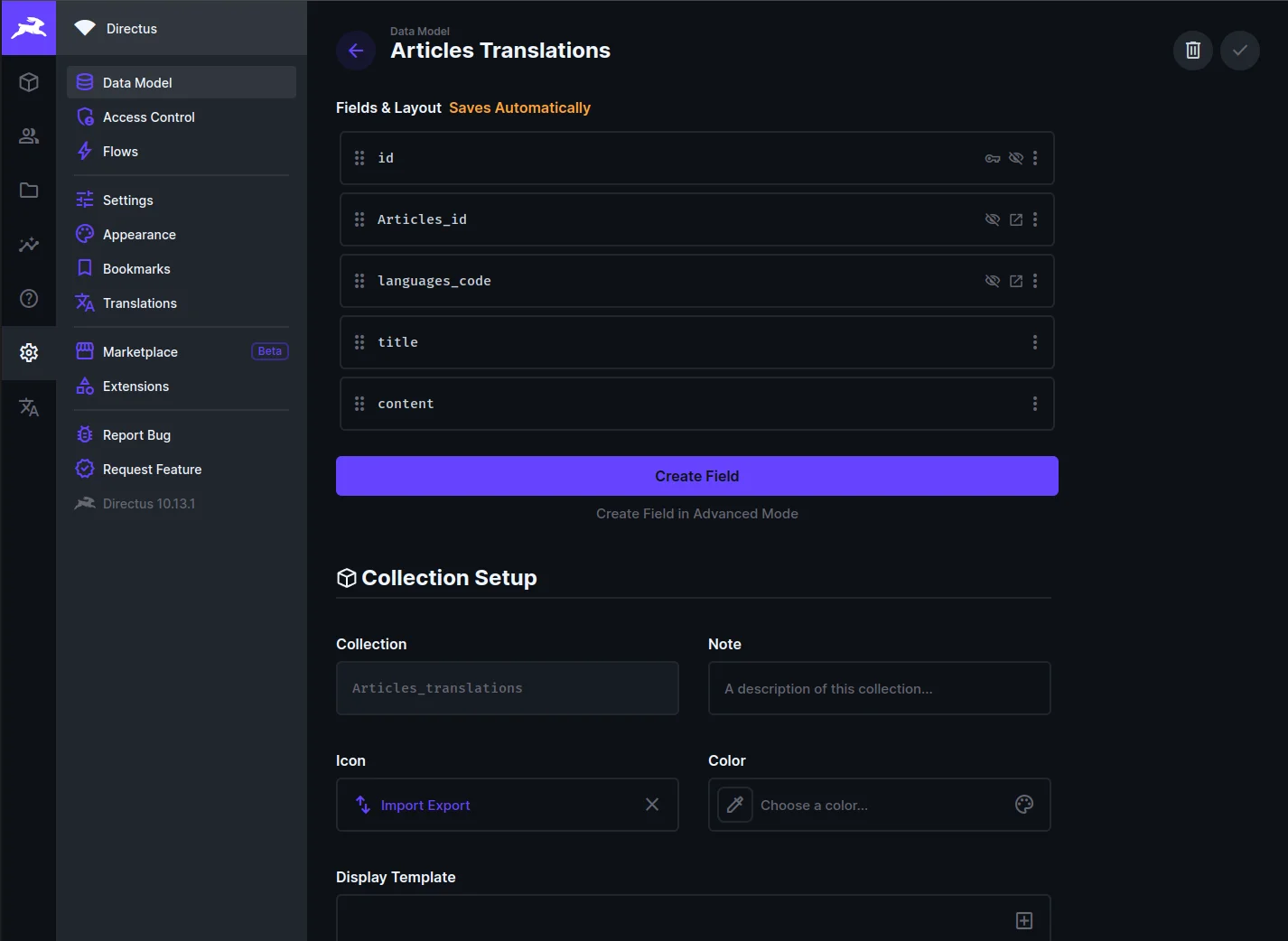Toggle hidden eye icon on languages_code field
Viewport: 1288px width, 941px height.
coord(992,281)
